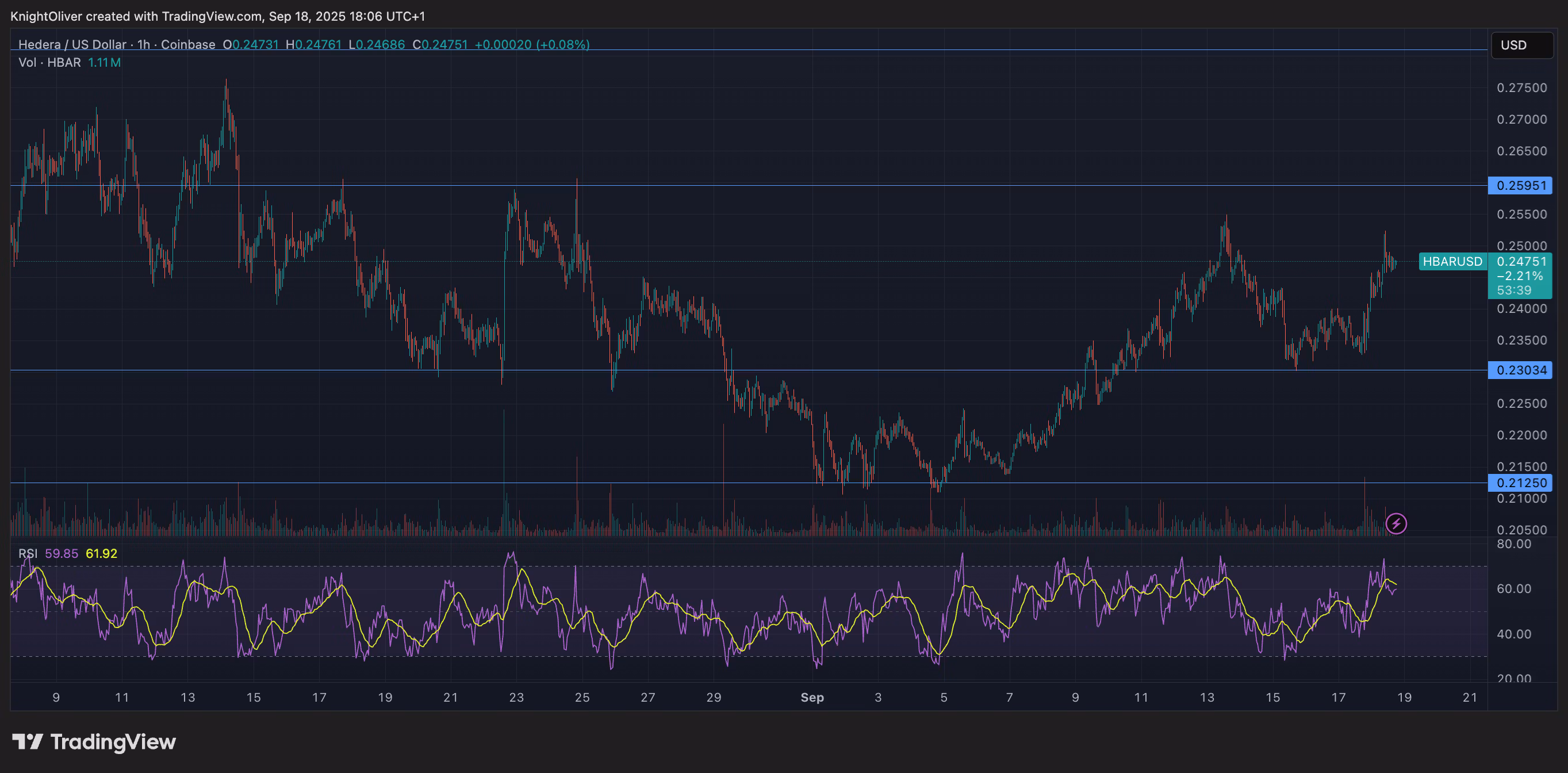
Task: Select the 0.25951 price line label
Action: coord(1520,186)
